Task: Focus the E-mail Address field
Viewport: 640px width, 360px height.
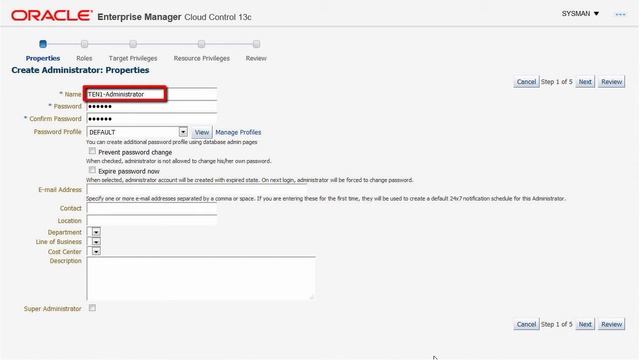Action: (196, 190)
